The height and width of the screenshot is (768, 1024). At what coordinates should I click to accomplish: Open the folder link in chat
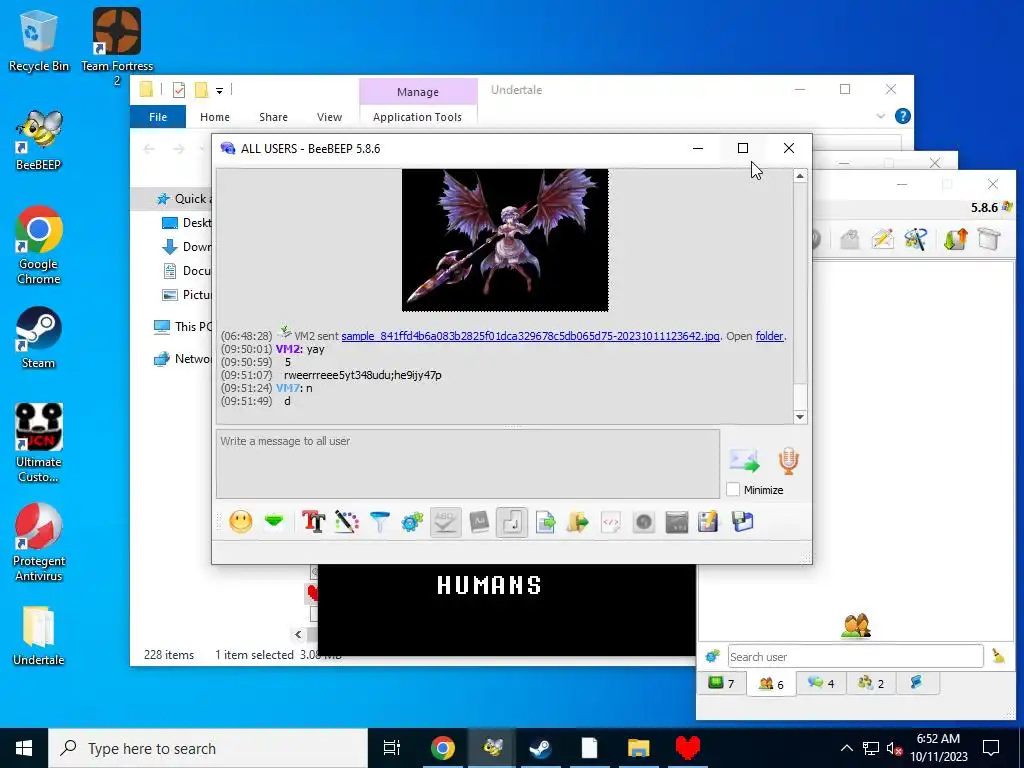[x=769, y=336]
